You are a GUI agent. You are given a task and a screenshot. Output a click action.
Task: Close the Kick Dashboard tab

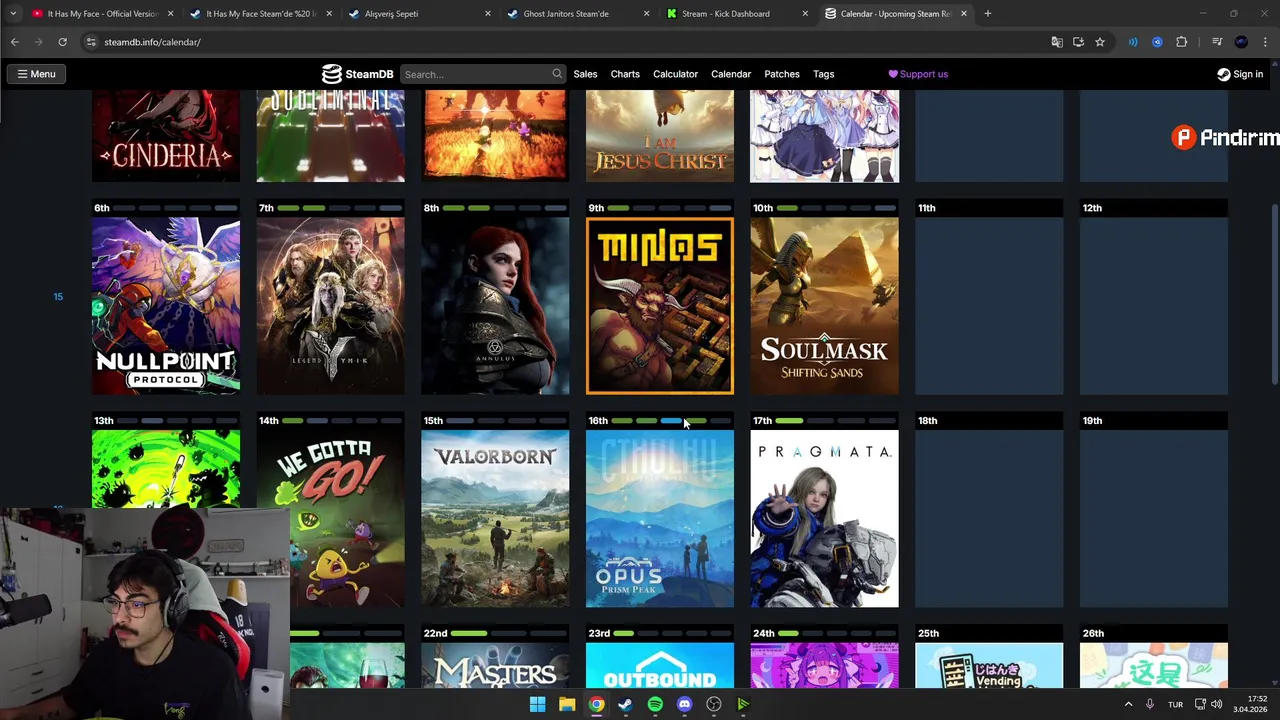tap(805, 14)
